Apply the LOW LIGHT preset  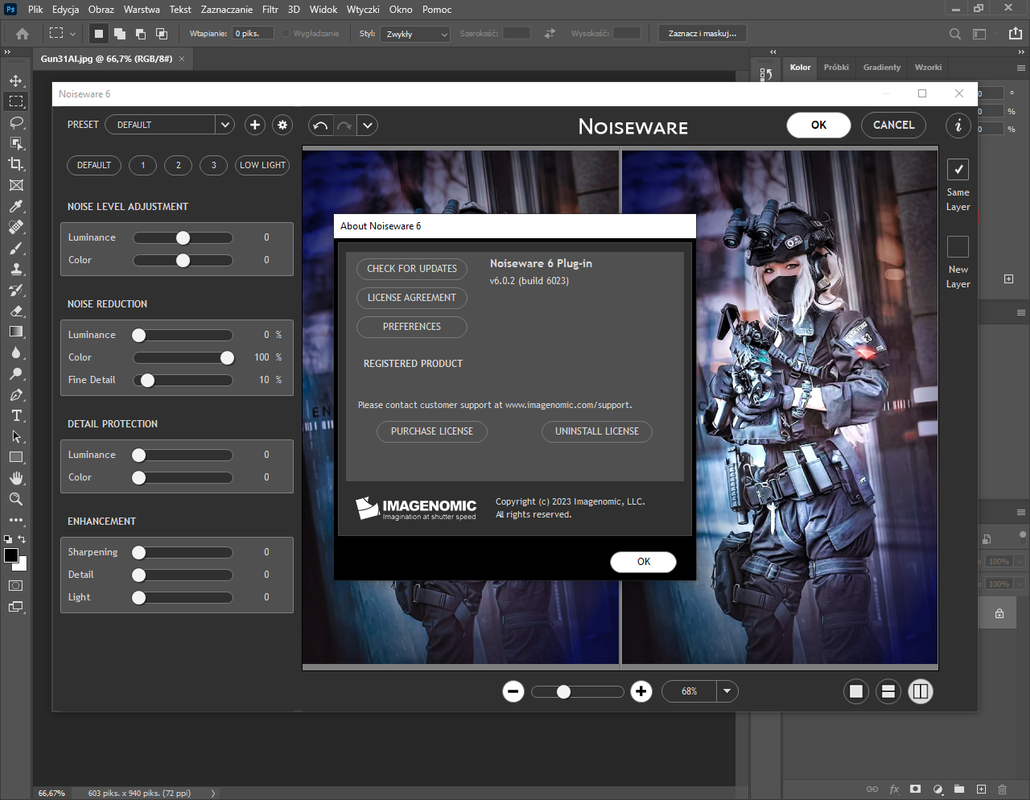pos(262,165)
